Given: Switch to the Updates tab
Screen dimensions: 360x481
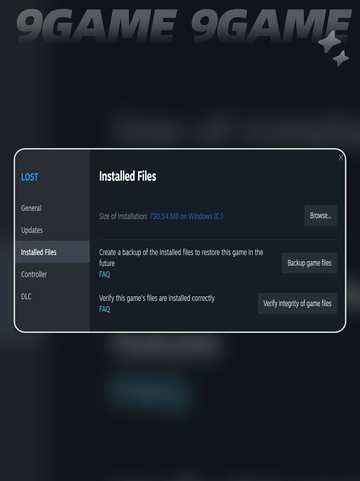Looking at the screenshot, I should point(32,230).
